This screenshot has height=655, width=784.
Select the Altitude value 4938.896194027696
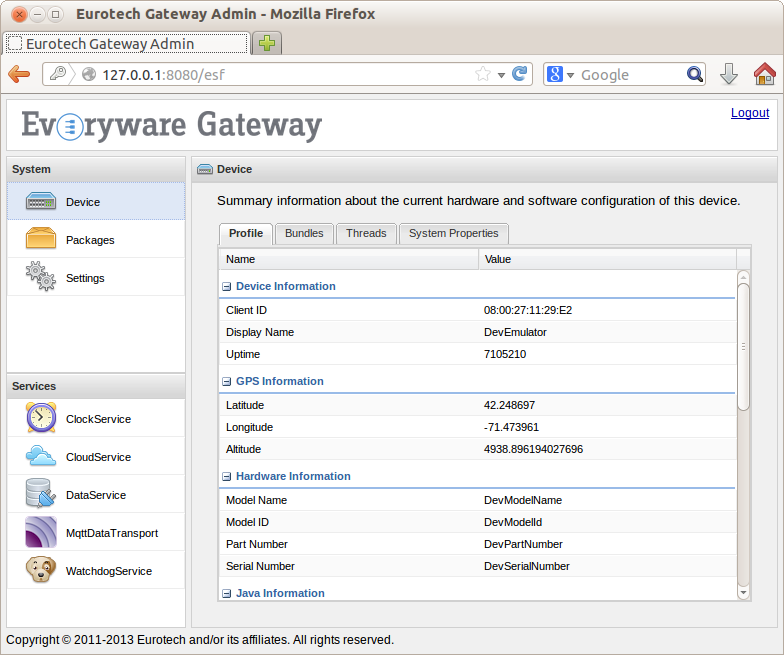pyautogui.click(x=533, y=449)
